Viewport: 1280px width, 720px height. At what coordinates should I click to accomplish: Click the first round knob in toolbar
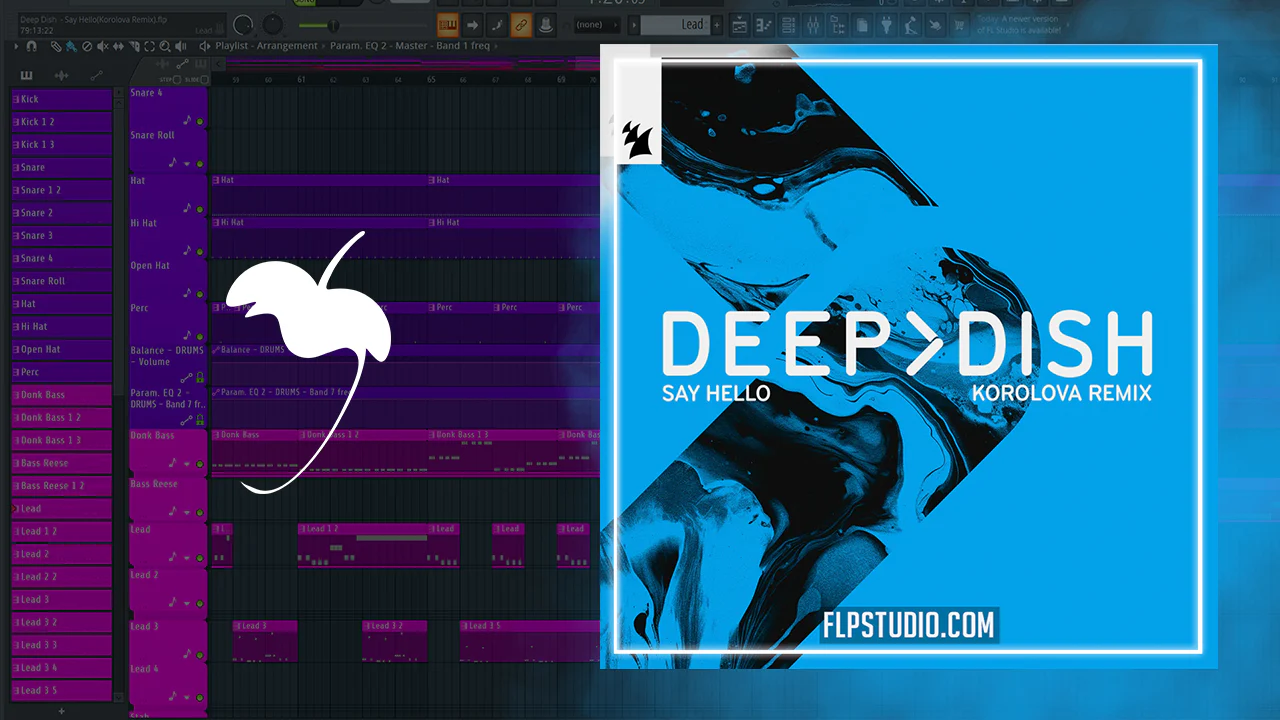(x=243, y=24)
